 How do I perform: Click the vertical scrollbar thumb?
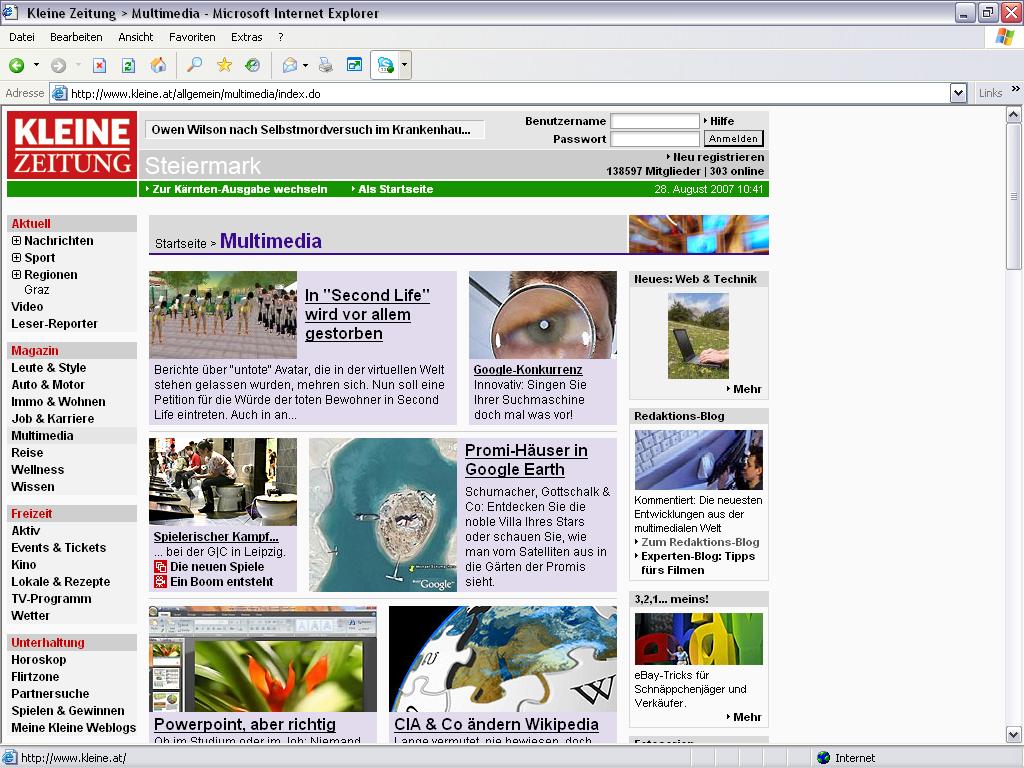[x=1014, y=196]
